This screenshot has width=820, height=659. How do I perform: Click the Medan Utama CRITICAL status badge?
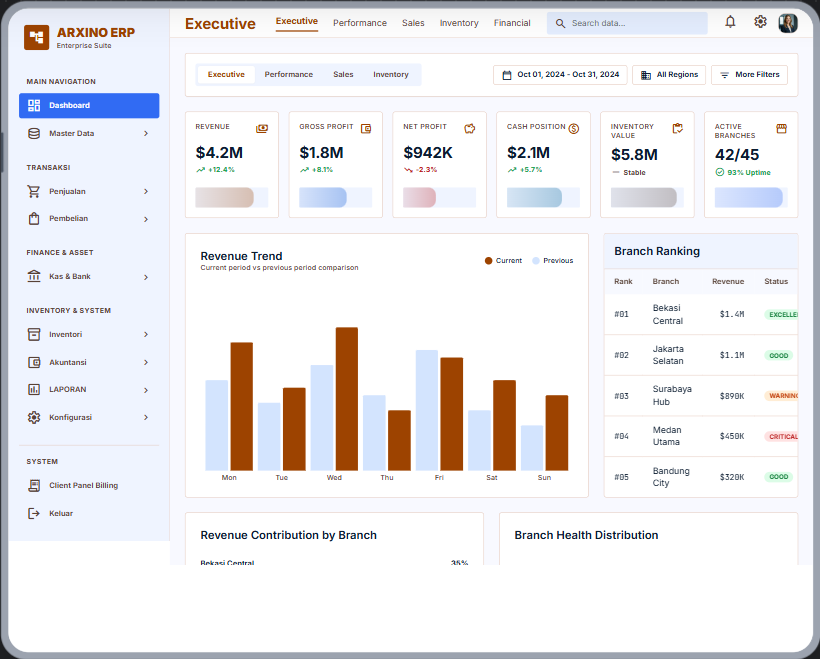click(781, 436)
